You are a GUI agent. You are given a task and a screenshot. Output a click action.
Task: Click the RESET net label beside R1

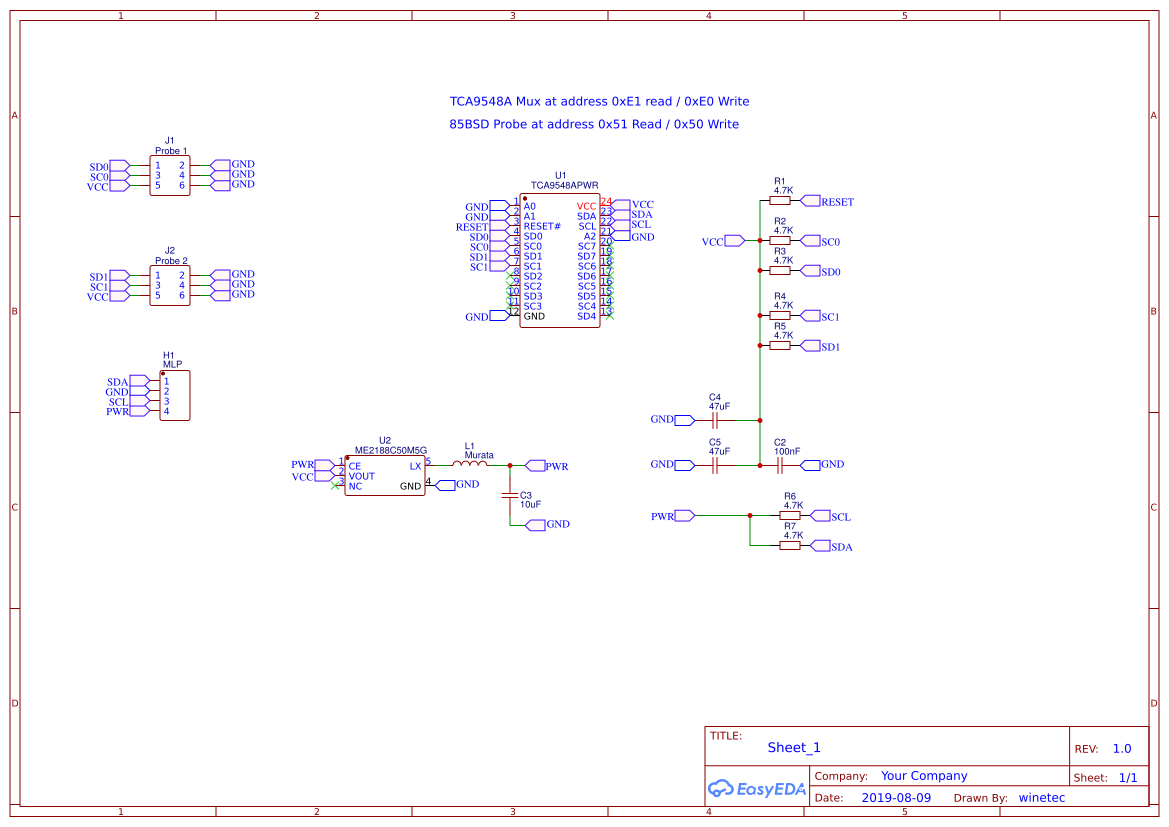point(836,201)
